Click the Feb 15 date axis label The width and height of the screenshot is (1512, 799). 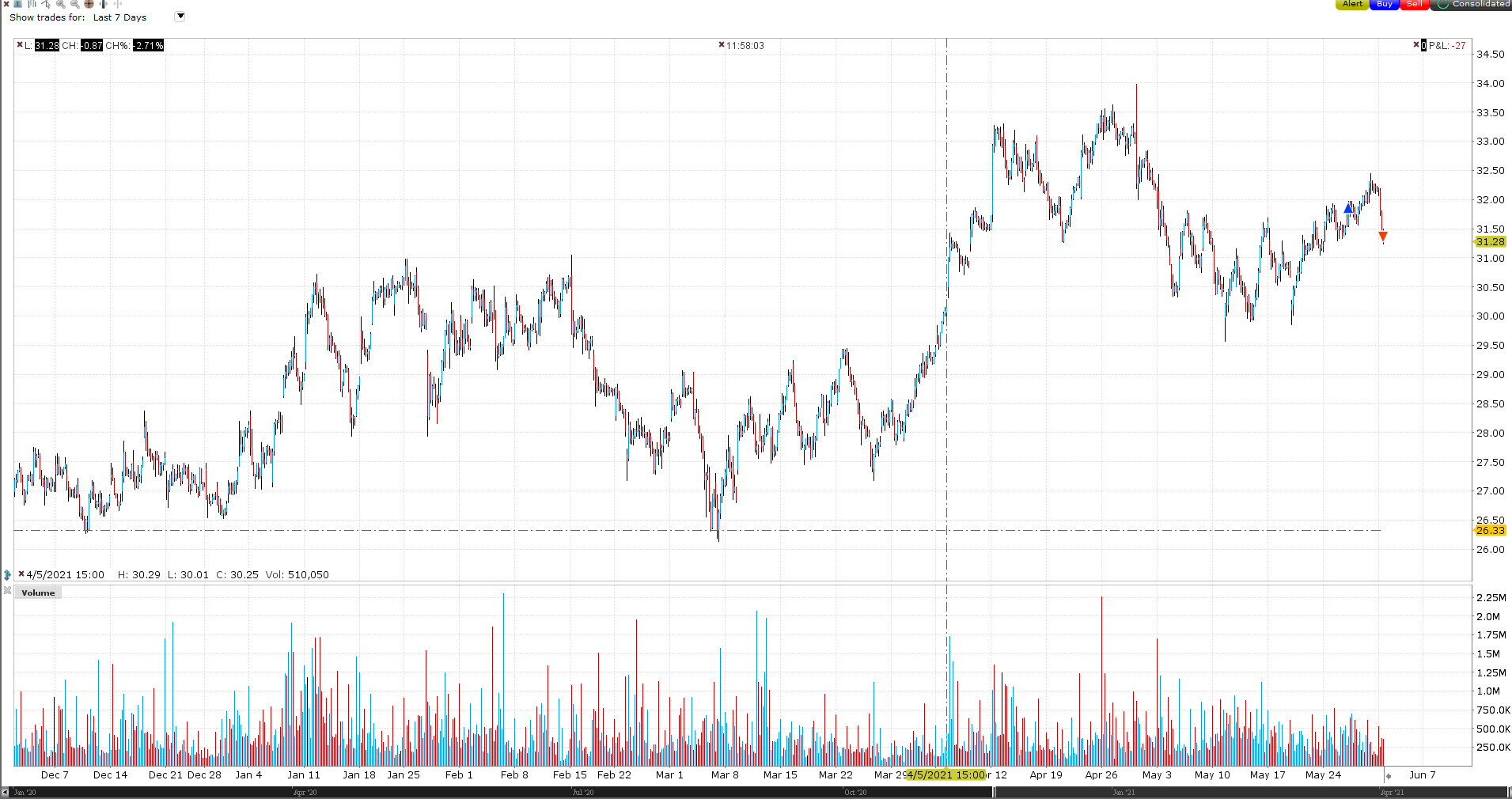[570, 775]
